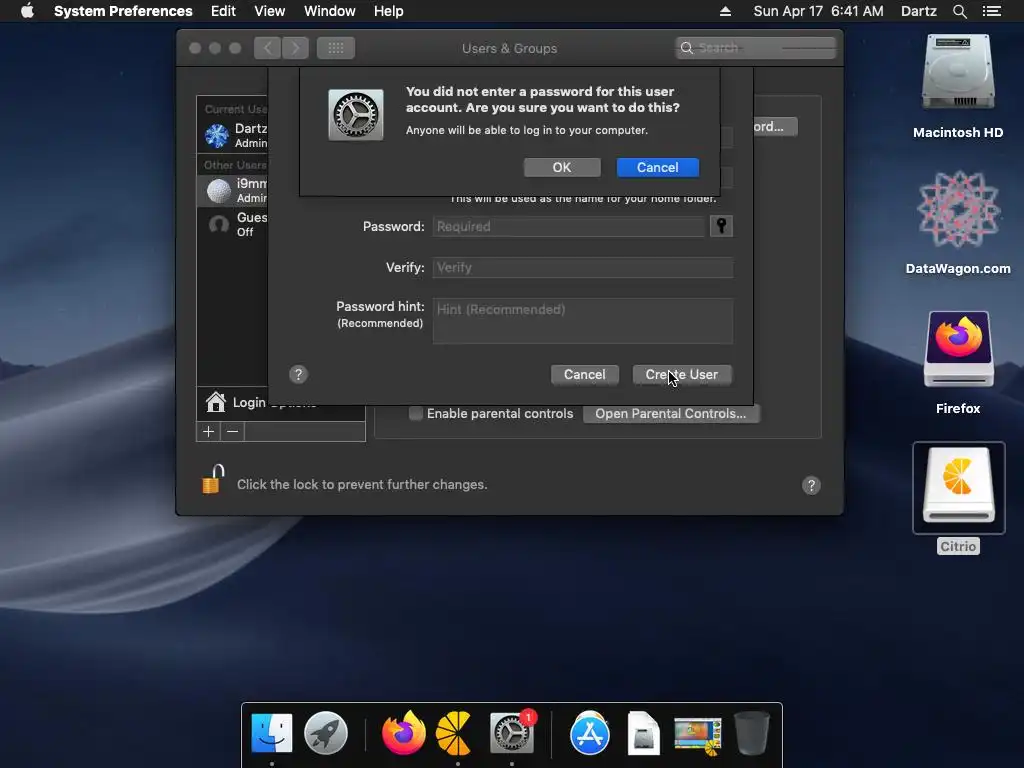This screenshot has width=1024, height=768.
Task: Open the picture file in the Dock
Action: 698,734
